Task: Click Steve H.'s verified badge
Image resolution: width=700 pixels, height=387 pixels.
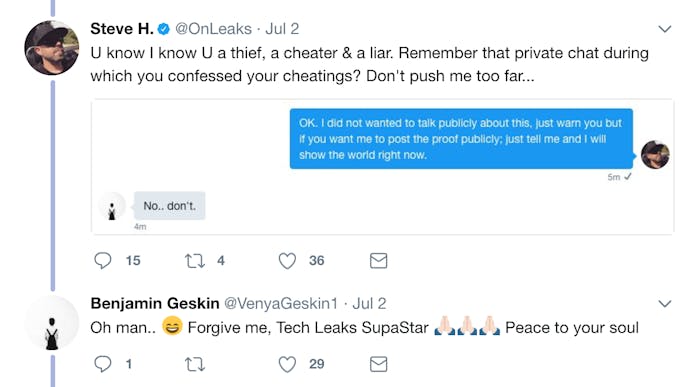Action: [164, 29]
